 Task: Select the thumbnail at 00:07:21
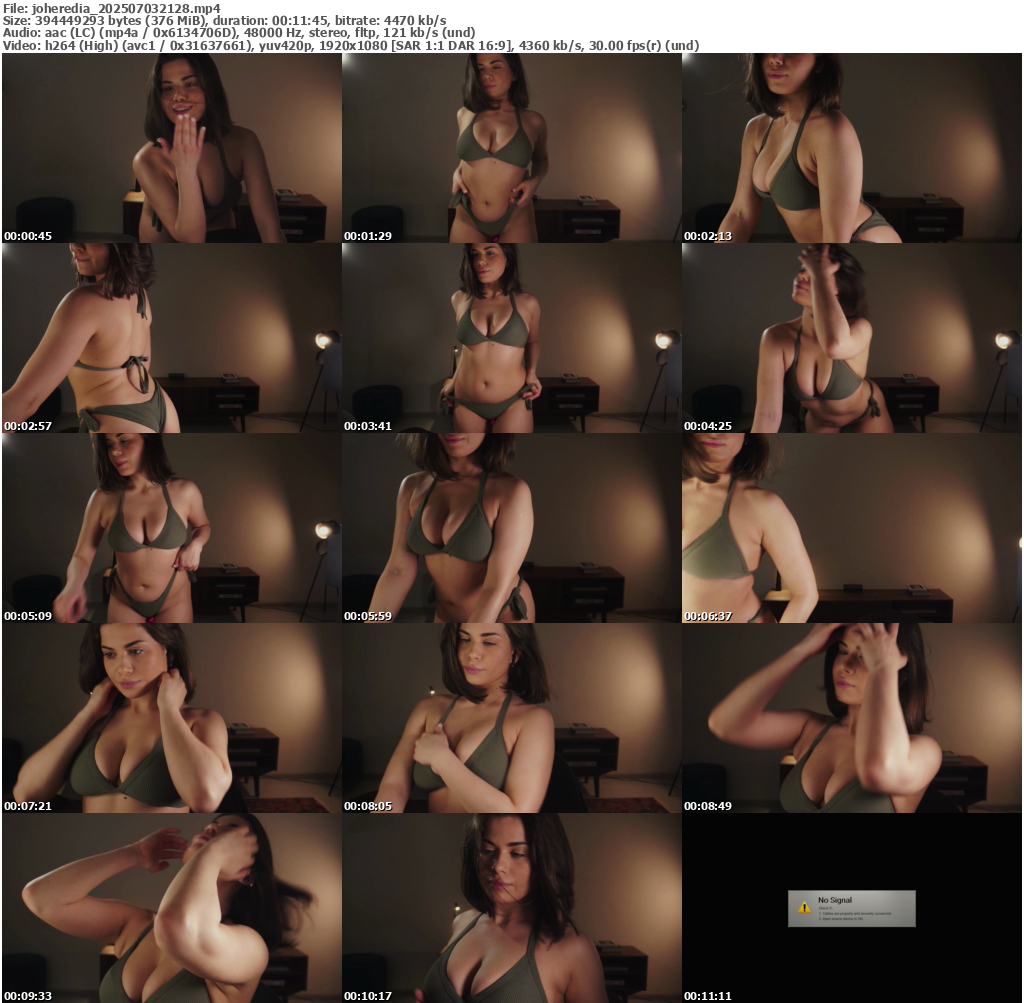point(172,718)
